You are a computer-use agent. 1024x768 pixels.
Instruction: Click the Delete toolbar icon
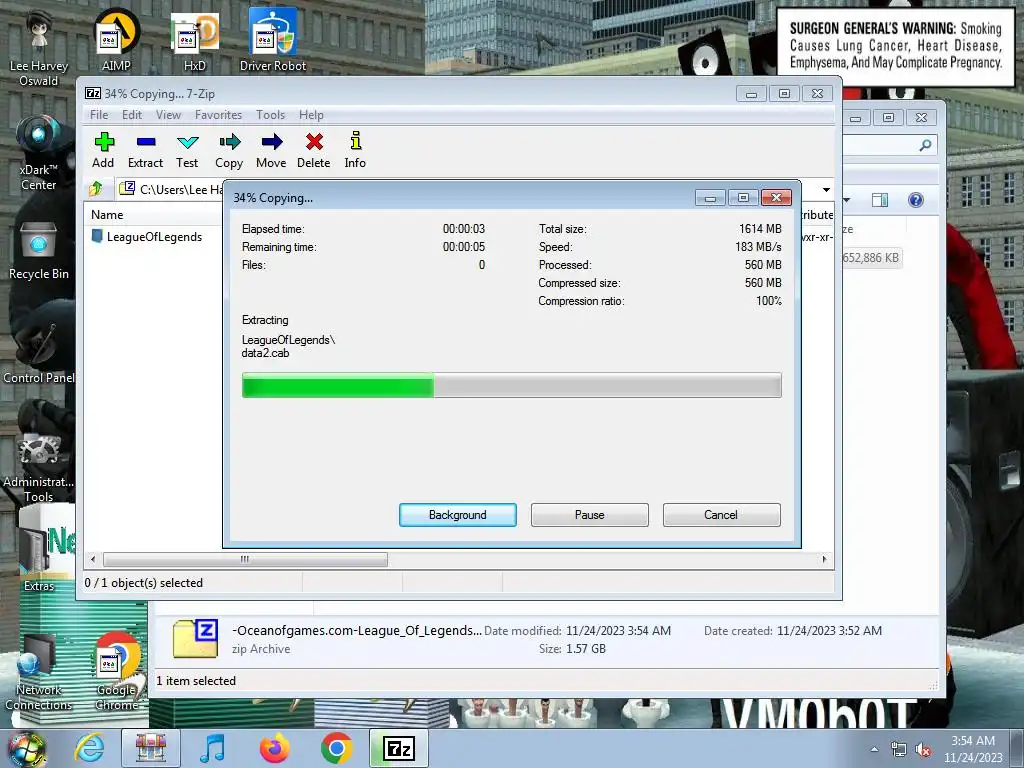[x=313, y=150]
